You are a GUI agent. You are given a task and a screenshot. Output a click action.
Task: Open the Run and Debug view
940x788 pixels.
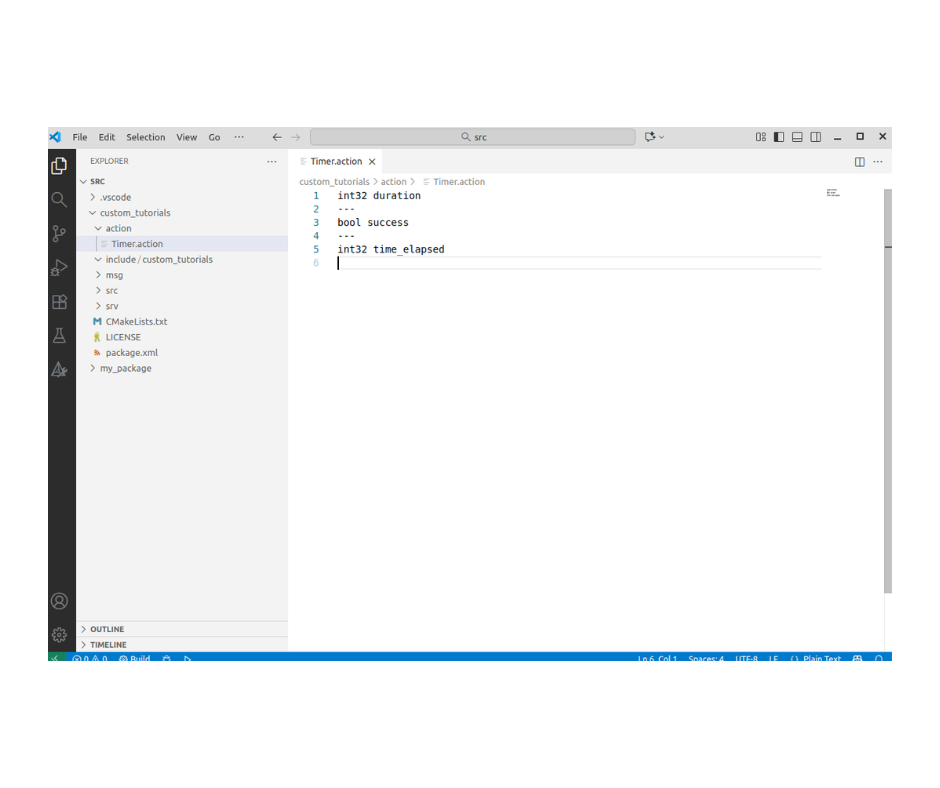[x=60, y=268]
